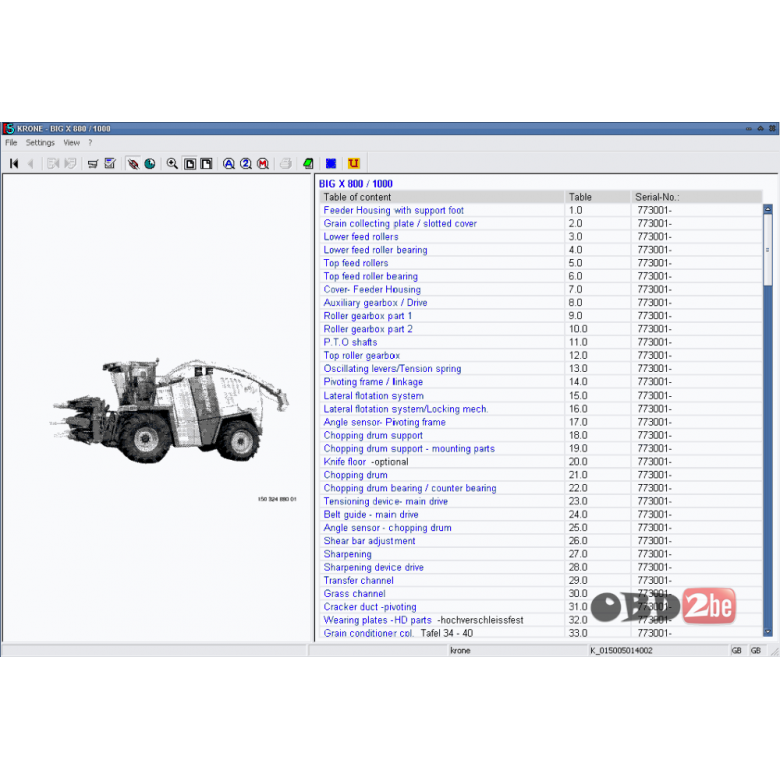This screenshot has height=780, width=780.
Task: Select 'Lower feed rollers' table entry
Action: 361,237
